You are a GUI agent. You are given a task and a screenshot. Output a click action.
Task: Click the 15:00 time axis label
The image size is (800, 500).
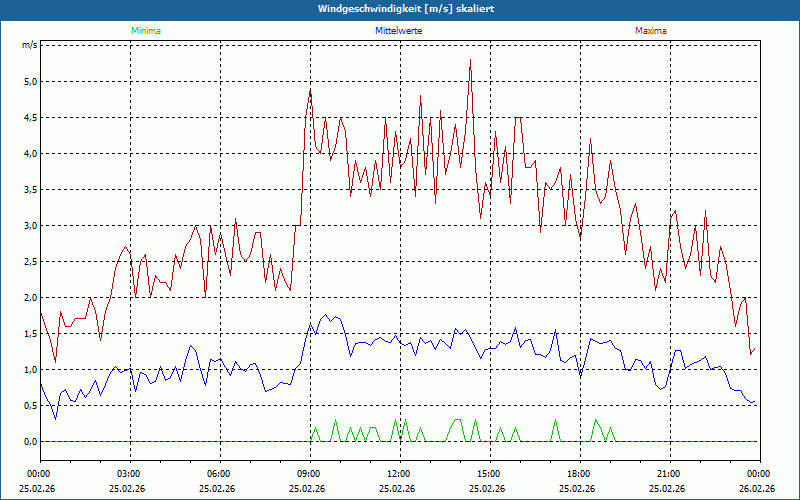click(x=489, y=474)
